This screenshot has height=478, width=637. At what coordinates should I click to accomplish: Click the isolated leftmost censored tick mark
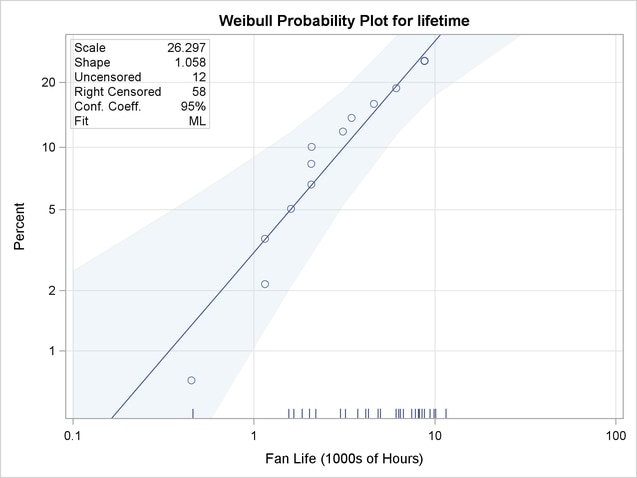point(192,413)
